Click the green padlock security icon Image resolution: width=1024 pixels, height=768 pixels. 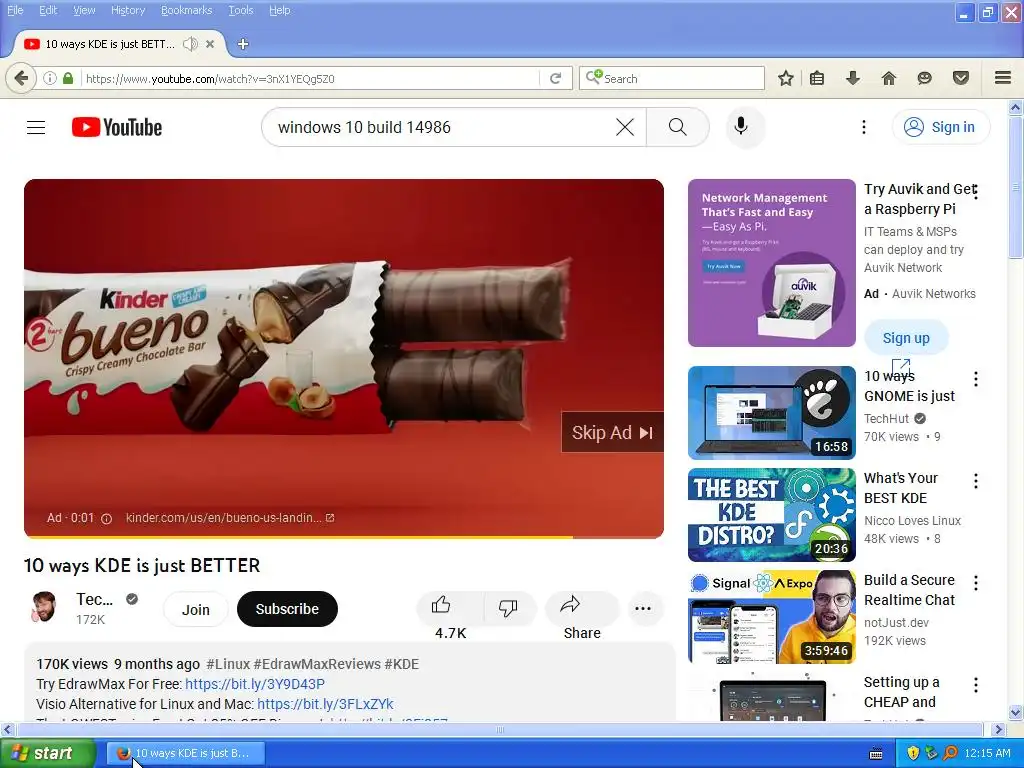coord(68,78)
